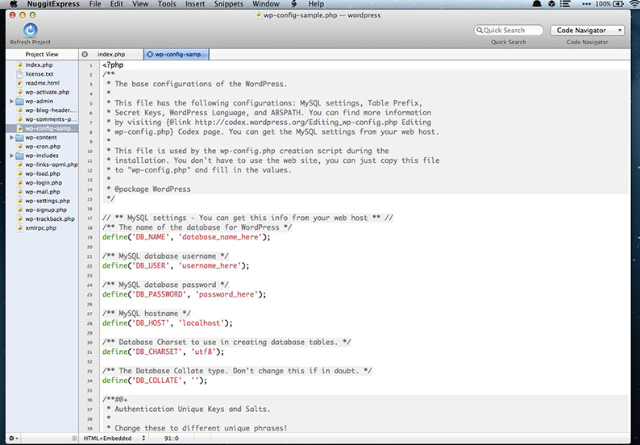This screenshot has width=640, height=445.
Task: Open the notification bell in menu bar
Action: 537,4
